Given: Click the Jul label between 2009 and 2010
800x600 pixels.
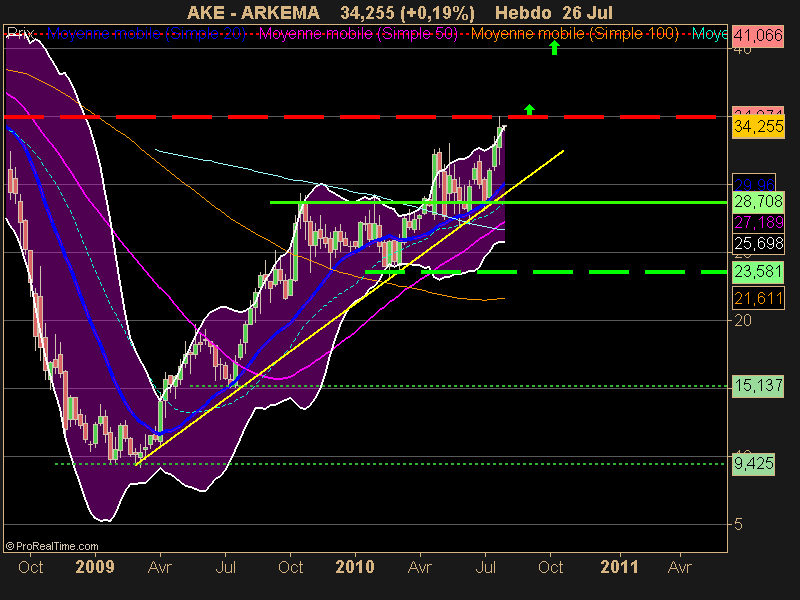Looking at the screenshot, I should (x=225, y=567).
